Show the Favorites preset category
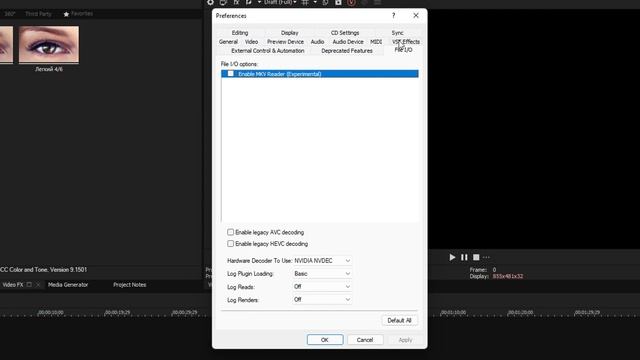The height and width of the screenshot is (360, 640). coord(78,14)
